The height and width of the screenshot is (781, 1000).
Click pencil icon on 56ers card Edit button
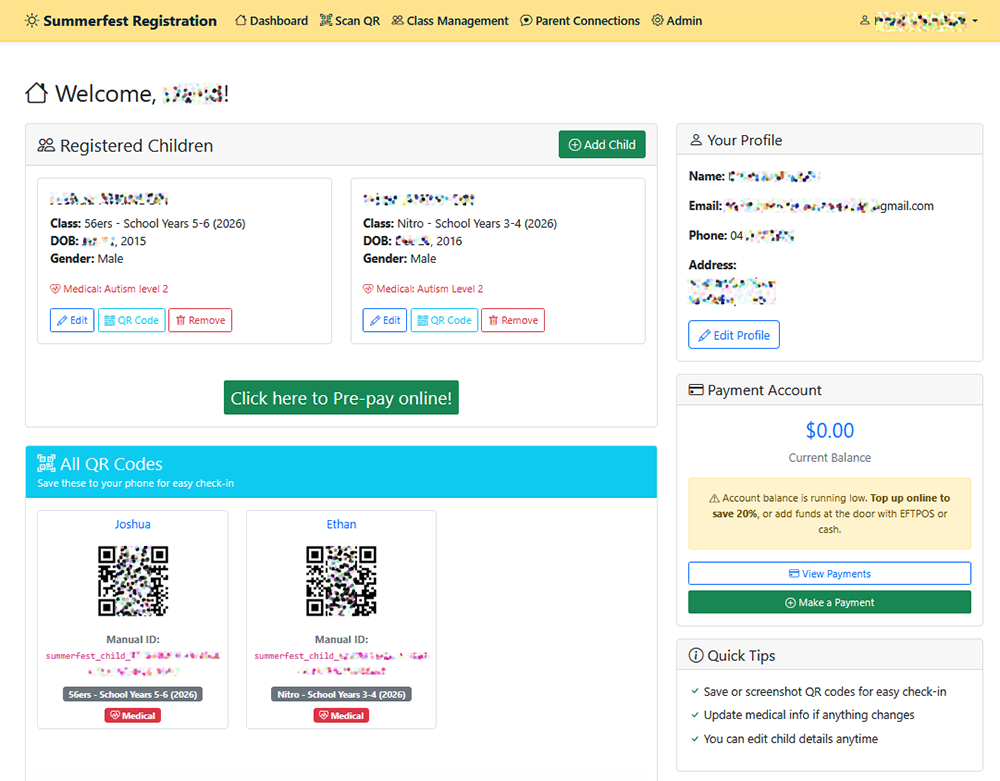pos(62,321)
